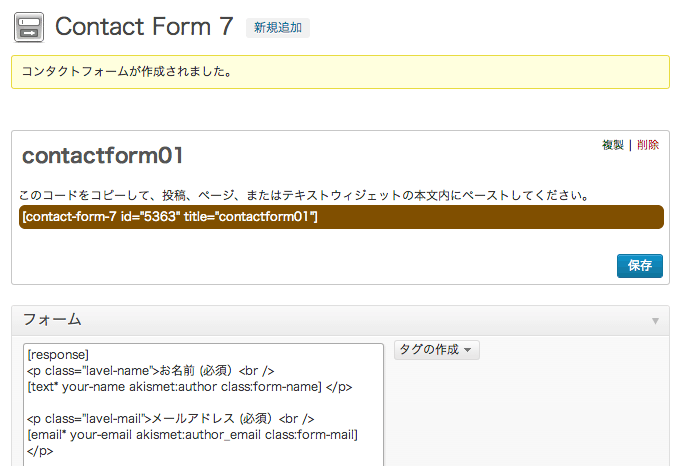Click the コンタクトフォームが作成されました notice
The height and width of the screenshot is (470, 680).
(340, 72)
